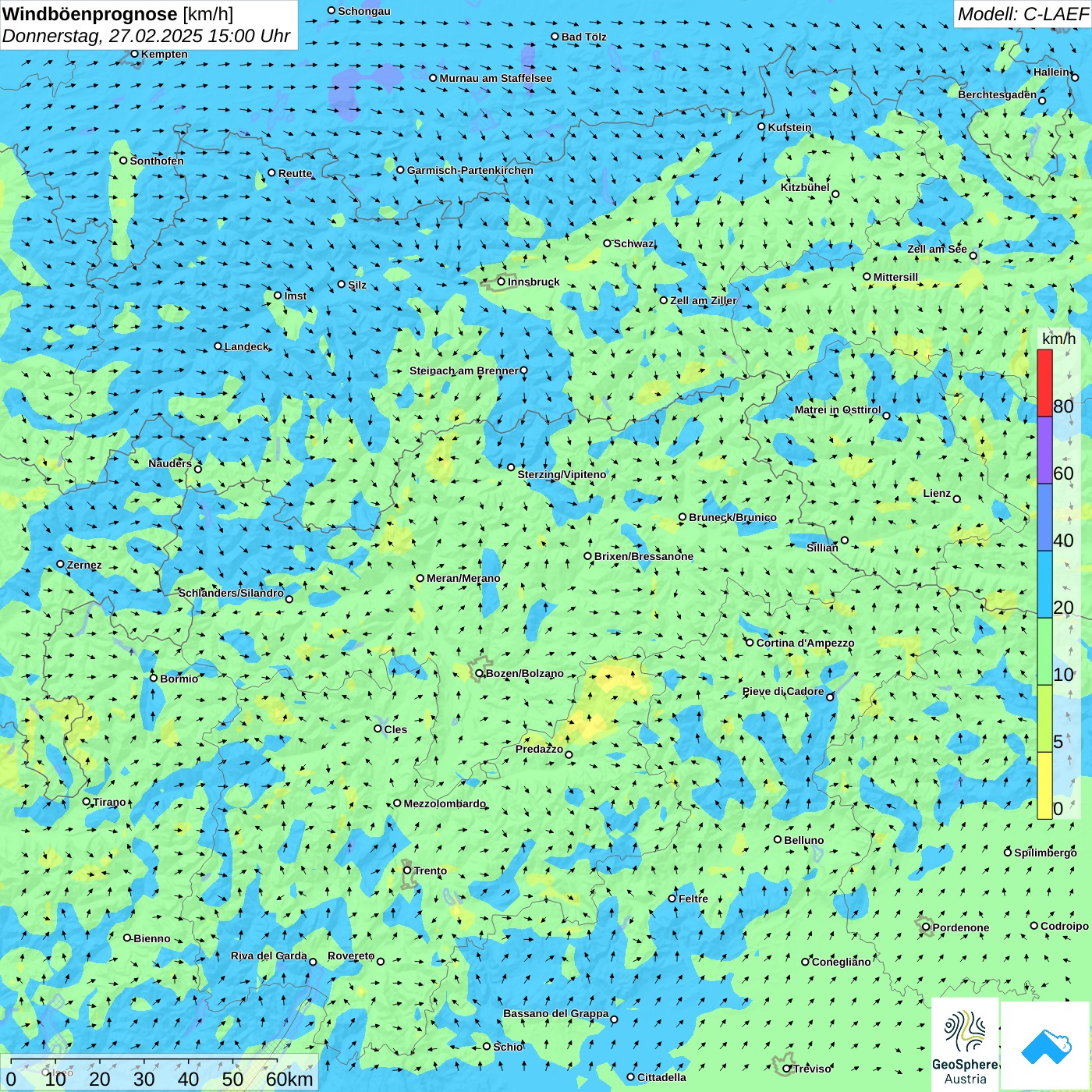Screen dimensions: 1092x1092
Task: Click the 'Bassano del Grappa' label
Action: 556,1013
